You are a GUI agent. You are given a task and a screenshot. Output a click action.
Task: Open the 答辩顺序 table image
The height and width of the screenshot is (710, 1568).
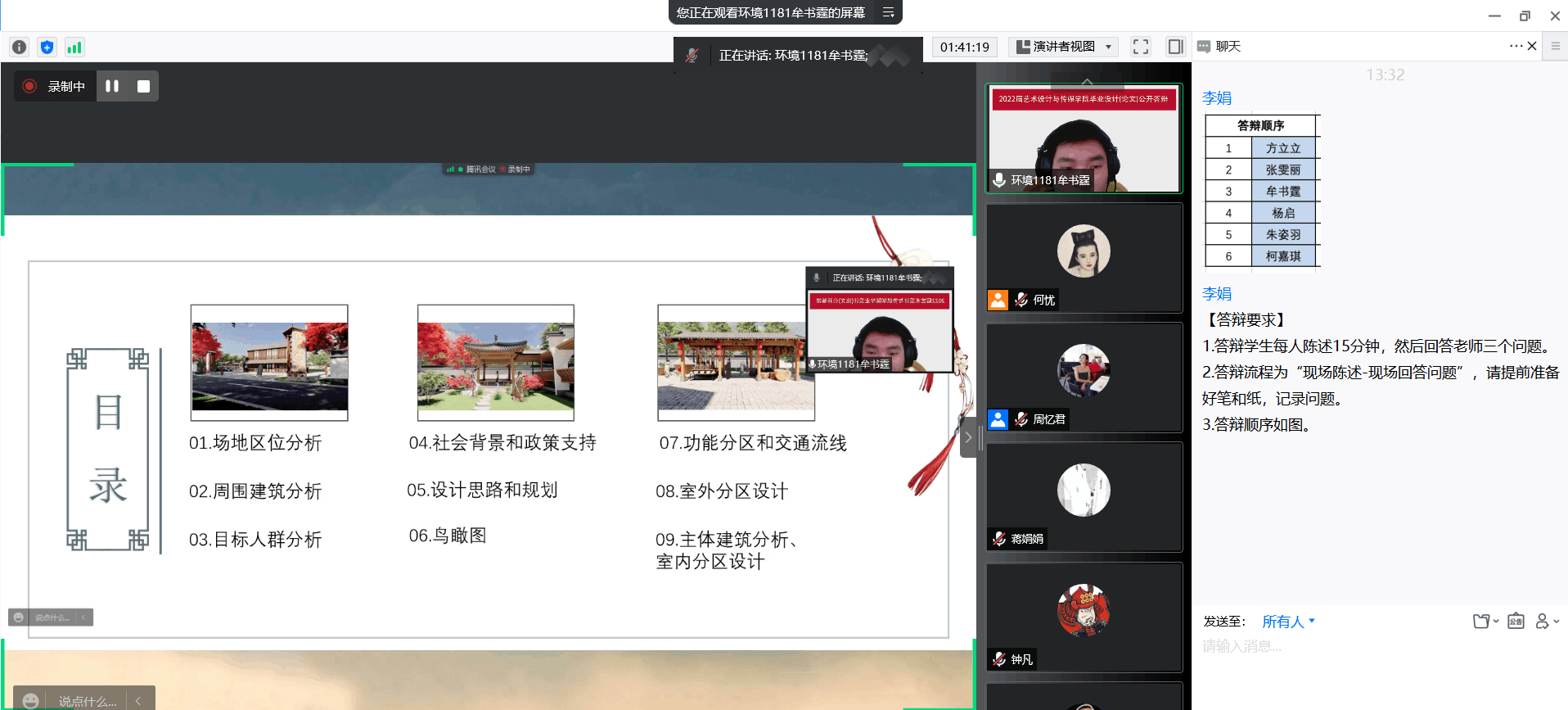[x=1262, y=191]
